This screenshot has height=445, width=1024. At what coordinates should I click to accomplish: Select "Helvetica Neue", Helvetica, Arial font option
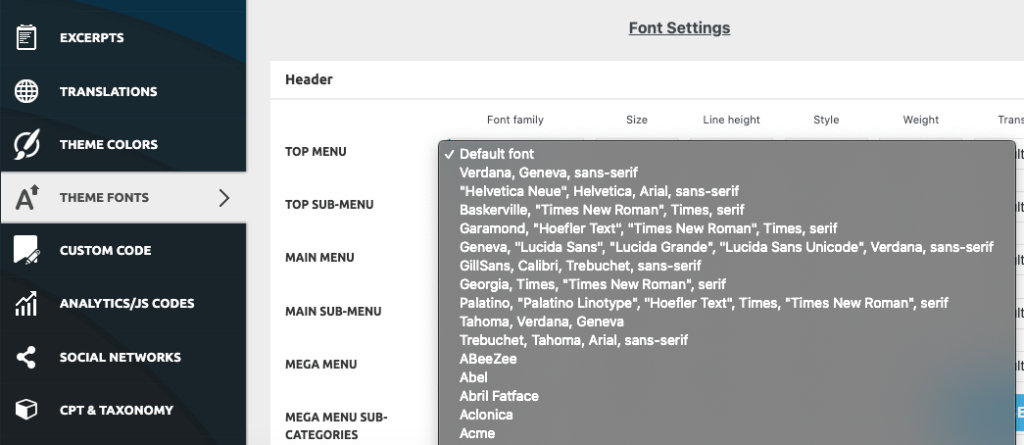point(727,191)
